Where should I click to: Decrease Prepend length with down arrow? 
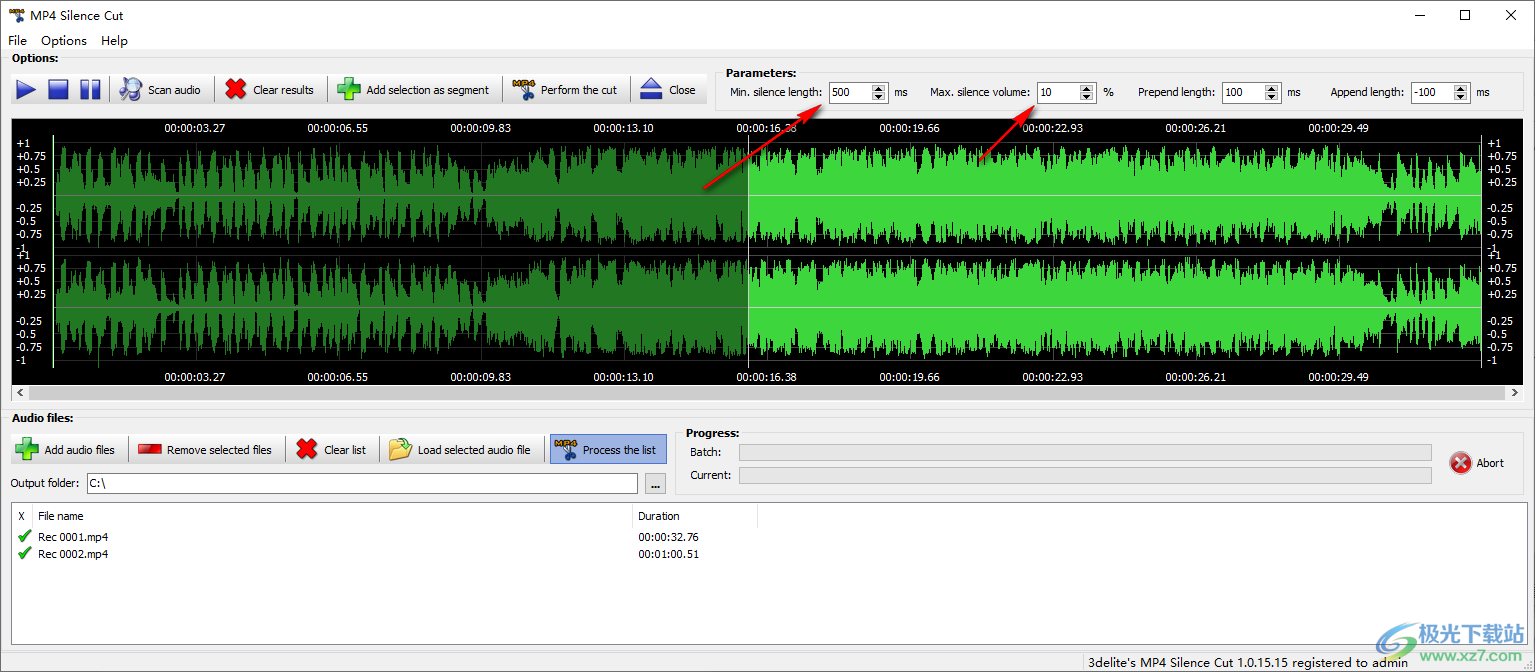point(1272,97)
